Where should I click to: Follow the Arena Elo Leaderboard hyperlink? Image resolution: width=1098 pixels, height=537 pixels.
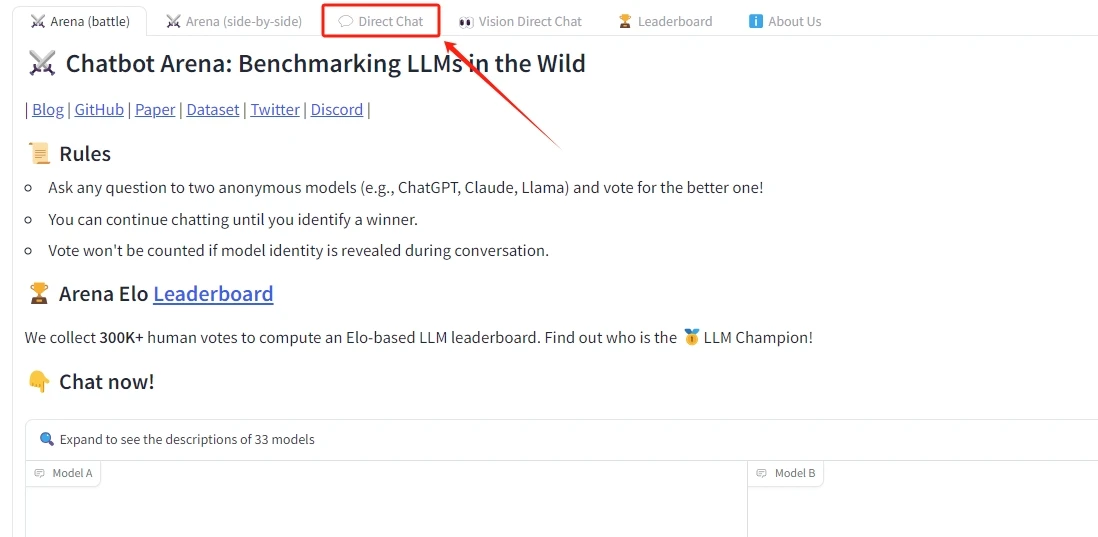click(214, 294)
